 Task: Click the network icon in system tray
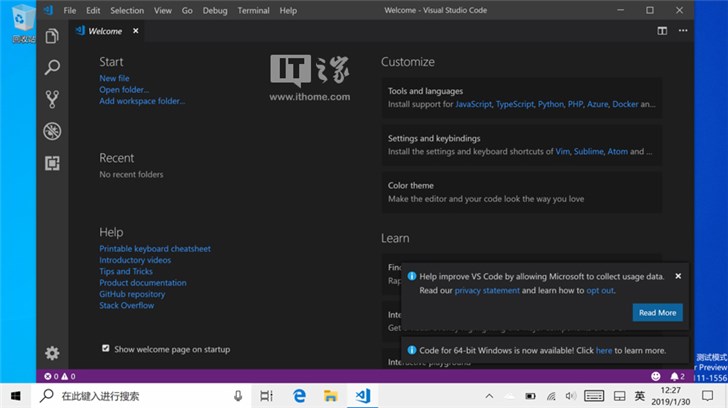pos(551,396)
